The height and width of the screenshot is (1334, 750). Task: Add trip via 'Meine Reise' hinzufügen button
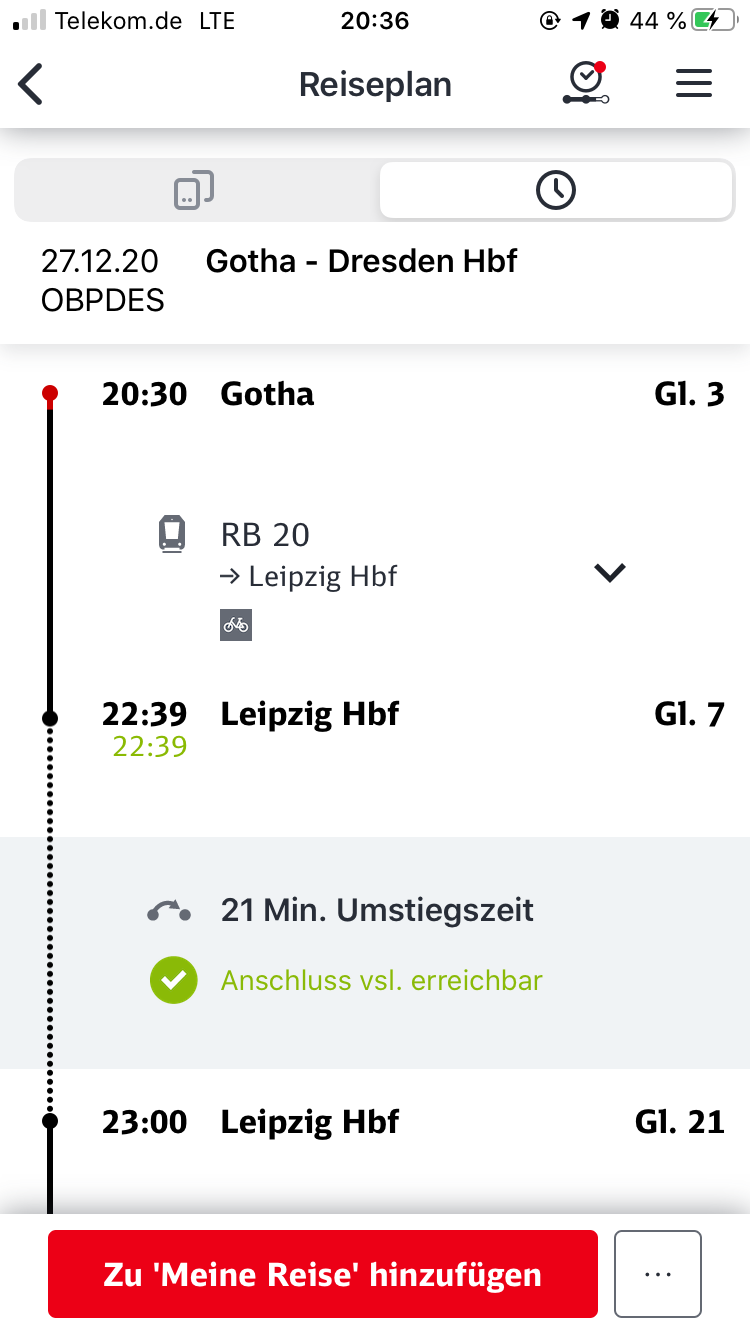[x=322, y=1274]
